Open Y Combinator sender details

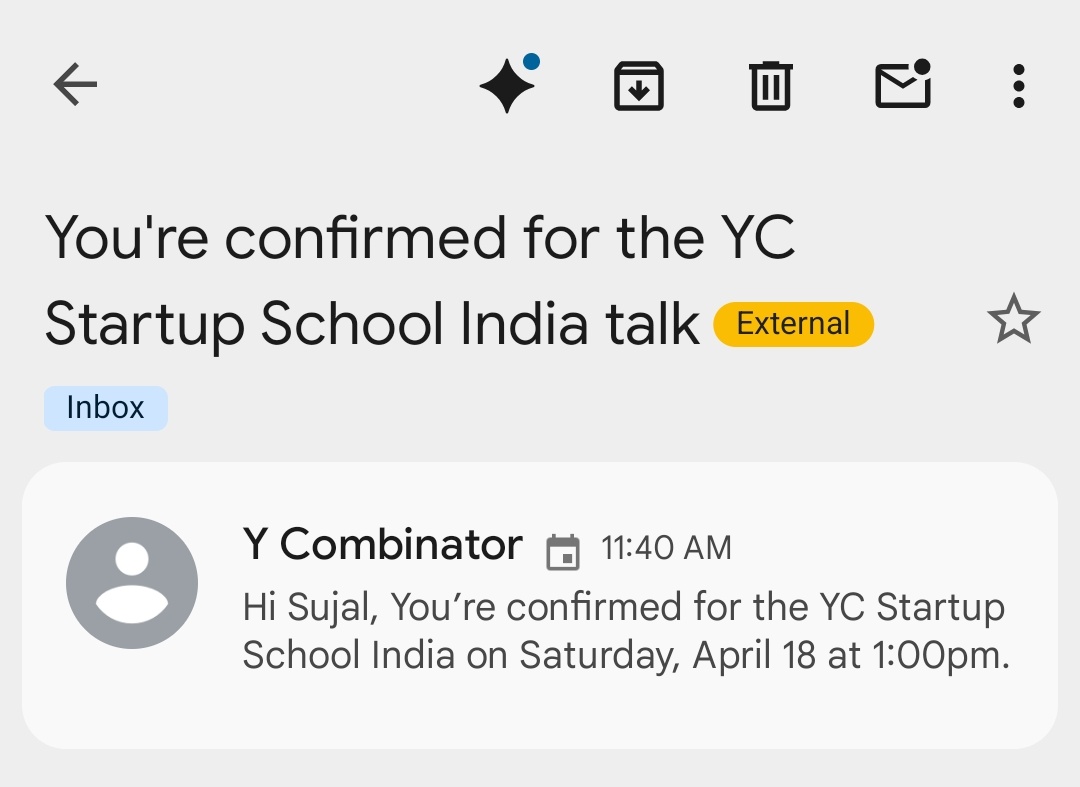[x=382, y=545]
